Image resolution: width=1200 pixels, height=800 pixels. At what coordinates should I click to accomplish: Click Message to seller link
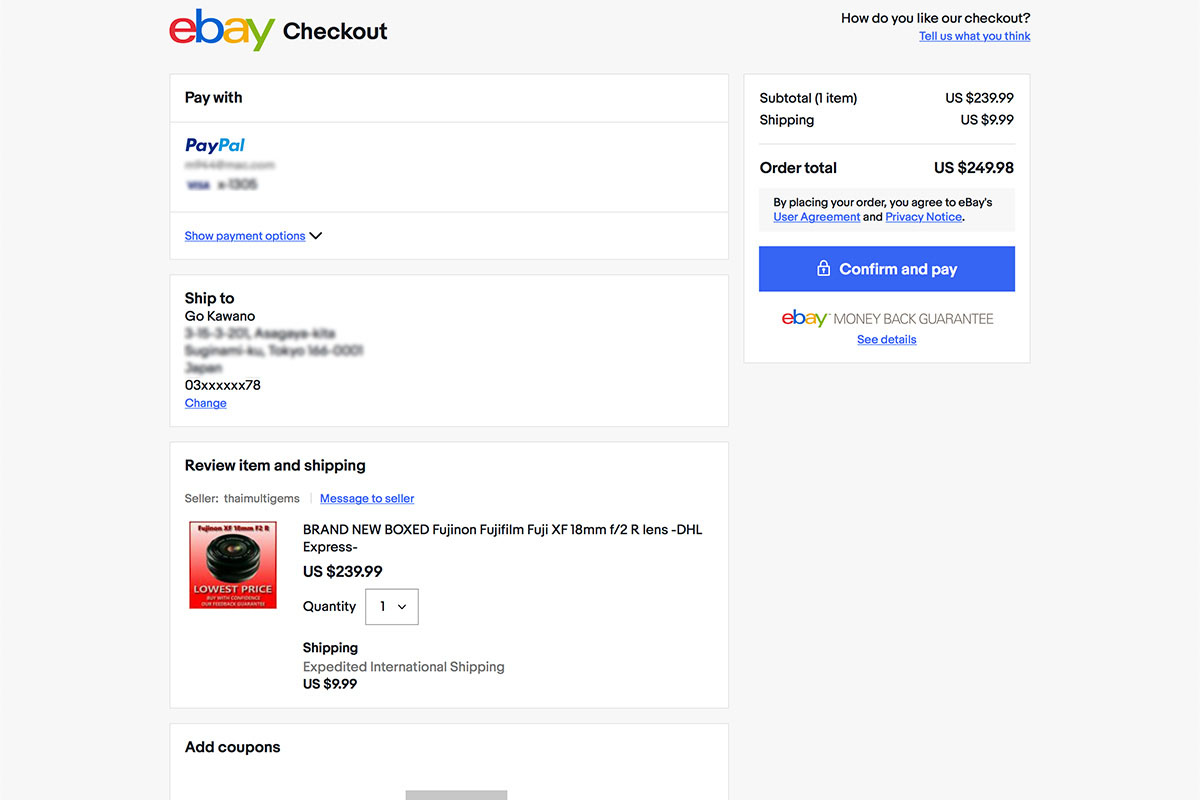point(367,498)
